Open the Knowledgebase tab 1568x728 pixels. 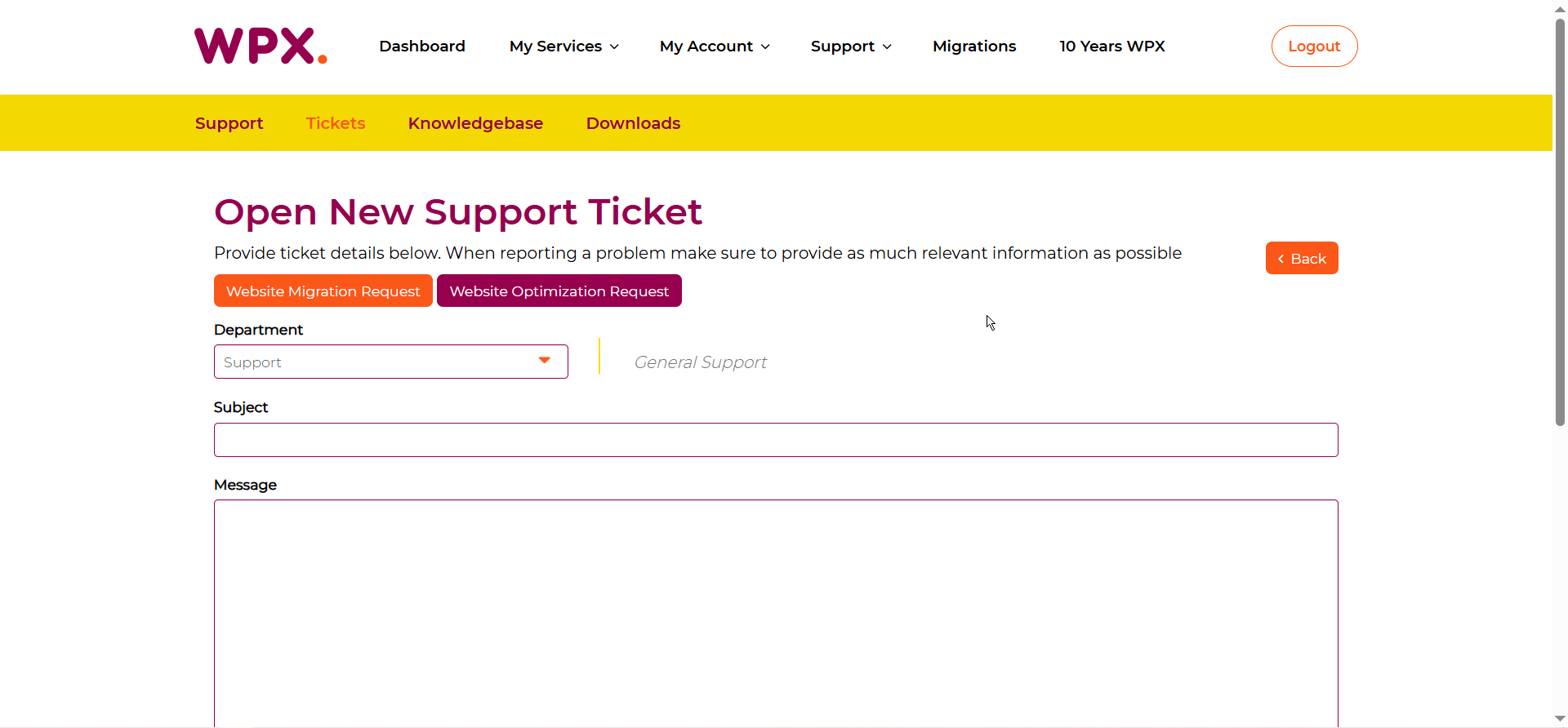click(x=475, y=123)
